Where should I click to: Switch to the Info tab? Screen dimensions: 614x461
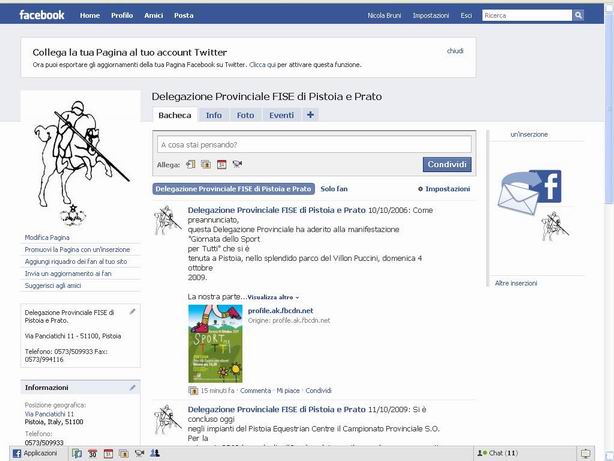pos(214,115)
